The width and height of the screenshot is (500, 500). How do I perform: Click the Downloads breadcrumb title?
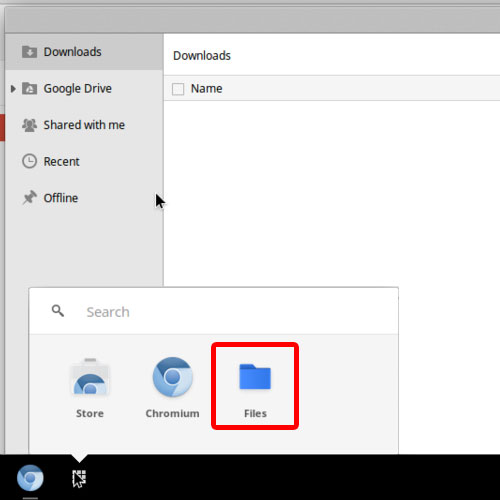point(202,55)
